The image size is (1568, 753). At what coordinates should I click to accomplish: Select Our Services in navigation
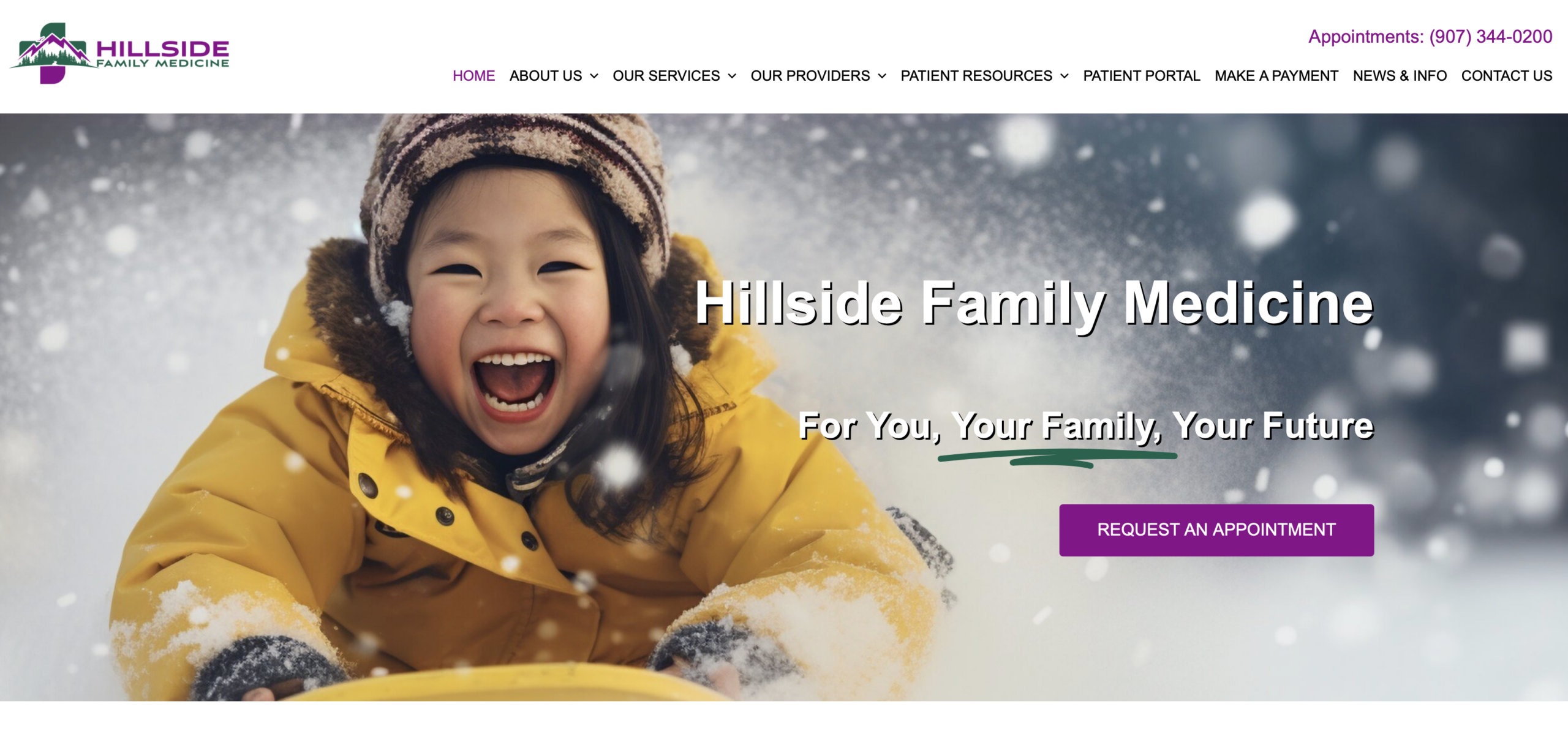666,76
